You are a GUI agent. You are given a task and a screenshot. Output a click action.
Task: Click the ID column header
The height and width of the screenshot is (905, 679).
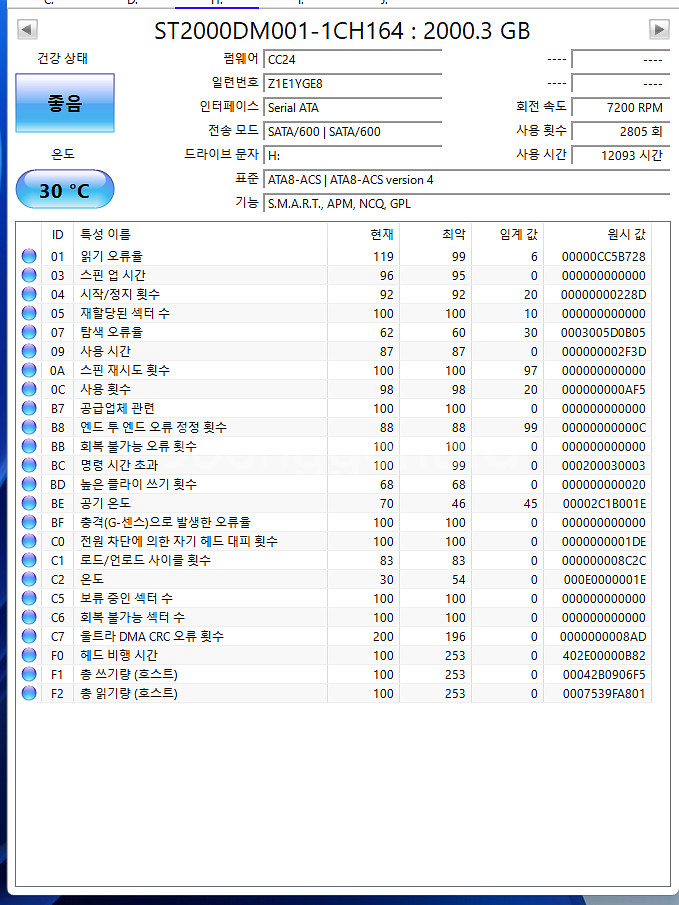tap(57, 234)
